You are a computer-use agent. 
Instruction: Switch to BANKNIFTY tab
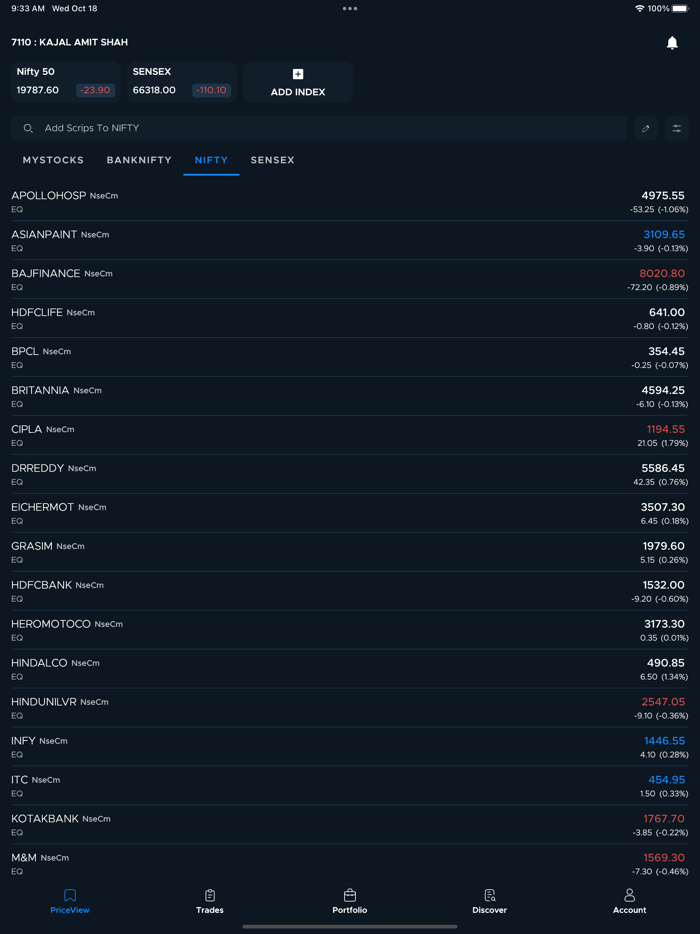click(139, 160)
